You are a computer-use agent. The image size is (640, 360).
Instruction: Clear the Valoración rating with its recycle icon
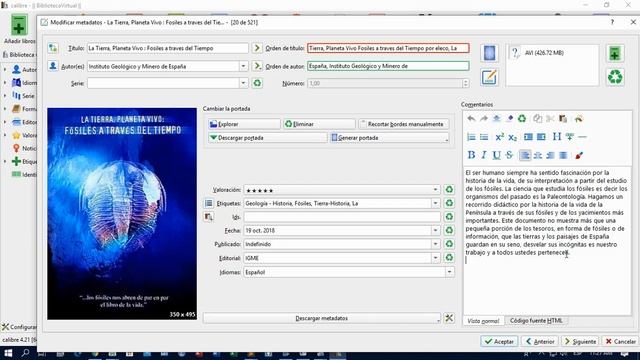[x=449, y=189]
